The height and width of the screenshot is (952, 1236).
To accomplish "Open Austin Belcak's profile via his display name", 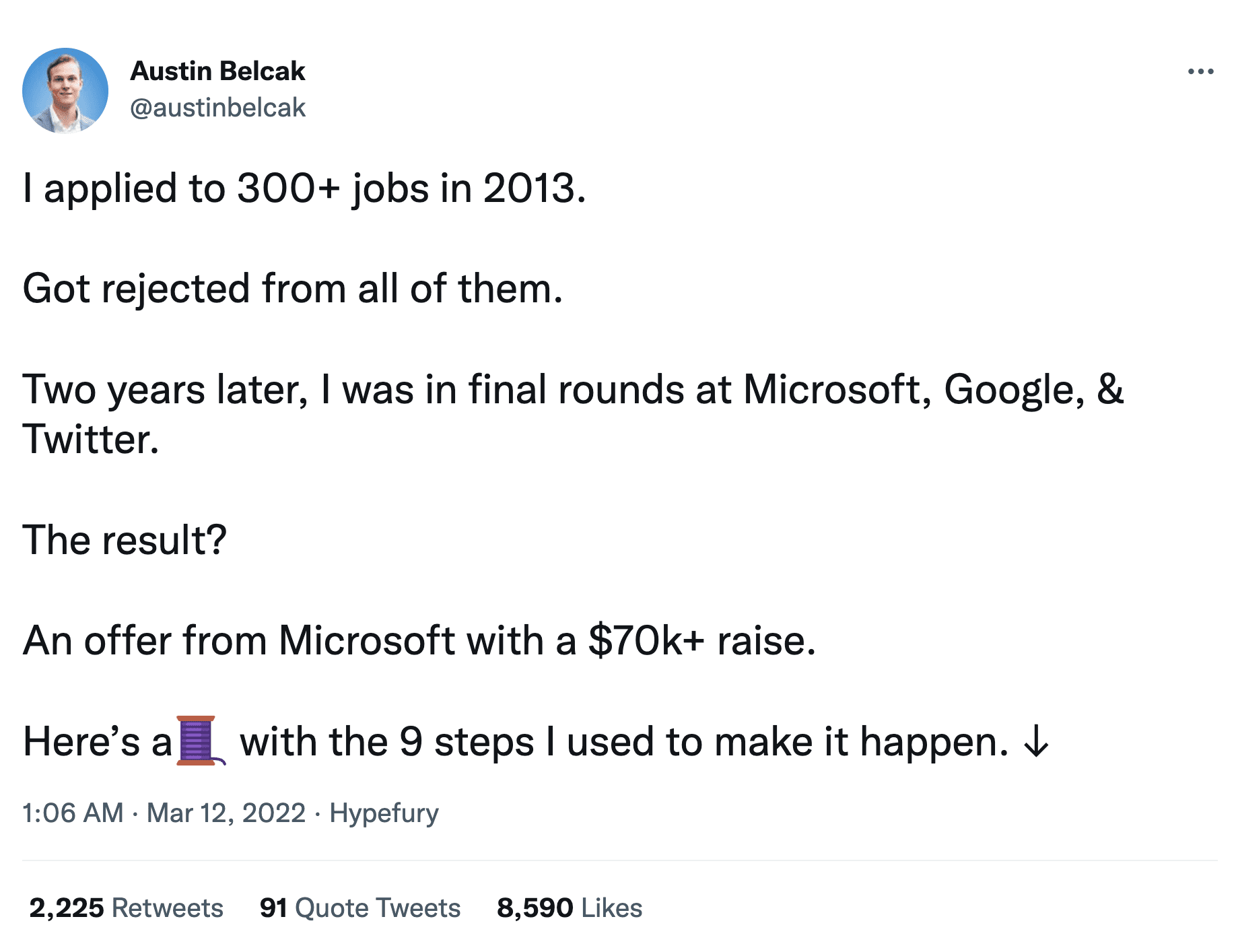I will 219,70.
